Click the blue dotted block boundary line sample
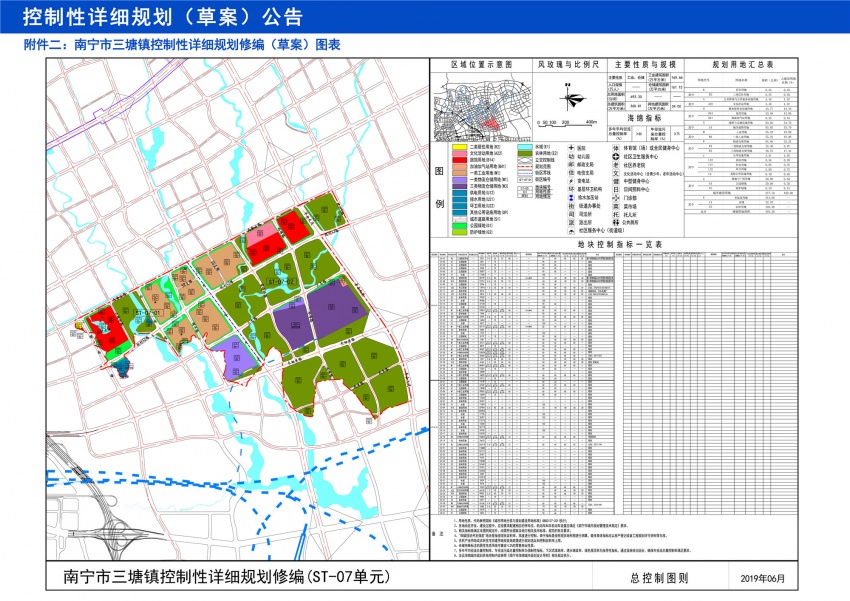Image resolution: width=850 pixels, height=601 pixels. pyautogui.click(x=525, y=173)
